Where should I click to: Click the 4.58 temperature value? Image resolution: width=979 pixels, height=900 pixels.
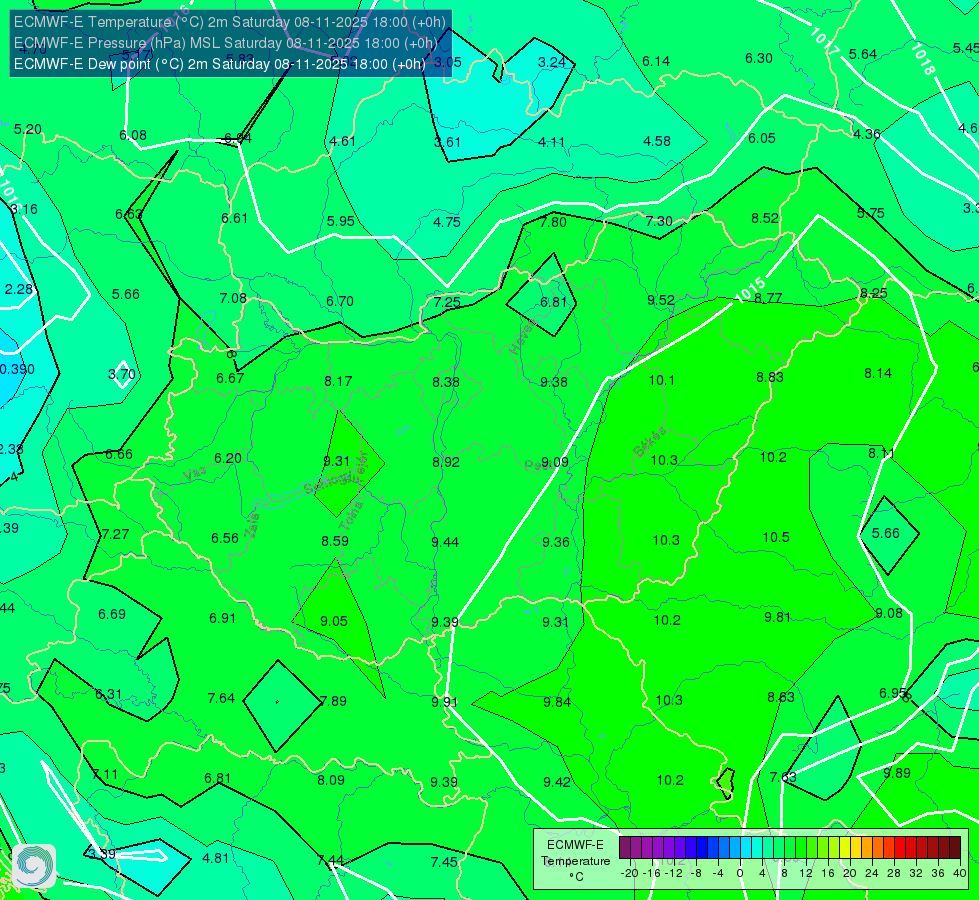click(x=657, y=141)
